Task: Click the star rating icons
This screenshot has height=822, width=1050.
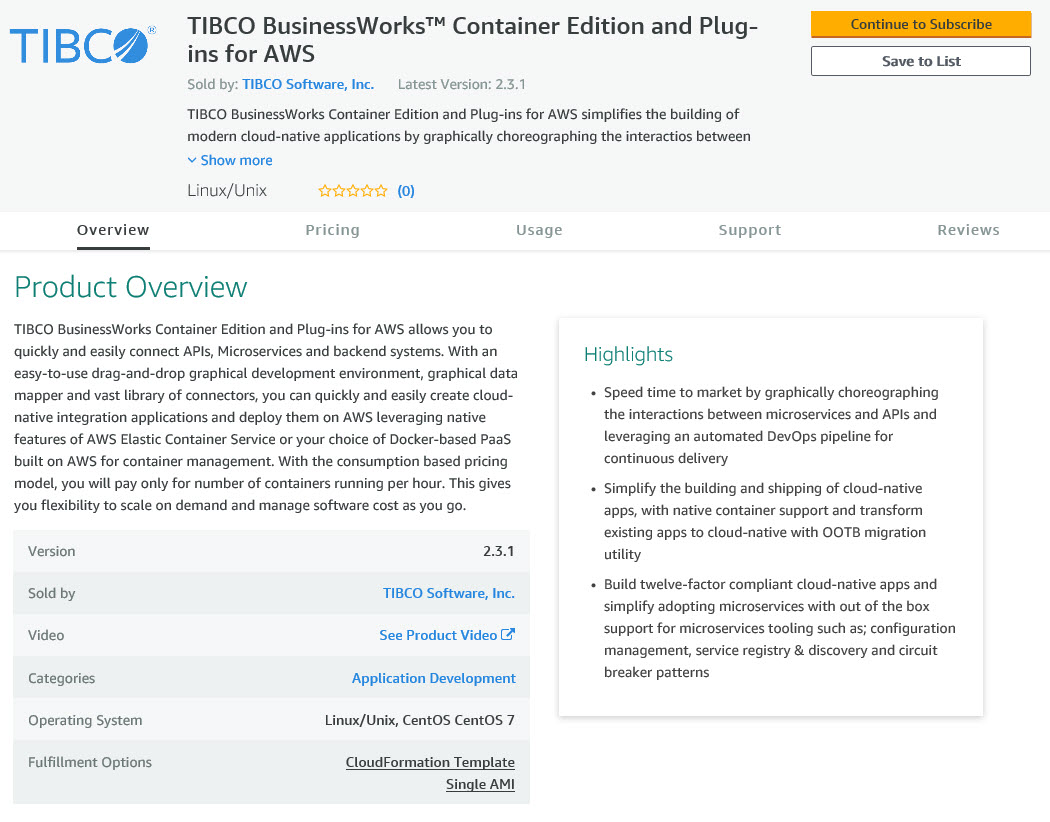Action: pyautogui.click(x=352, y=191)
